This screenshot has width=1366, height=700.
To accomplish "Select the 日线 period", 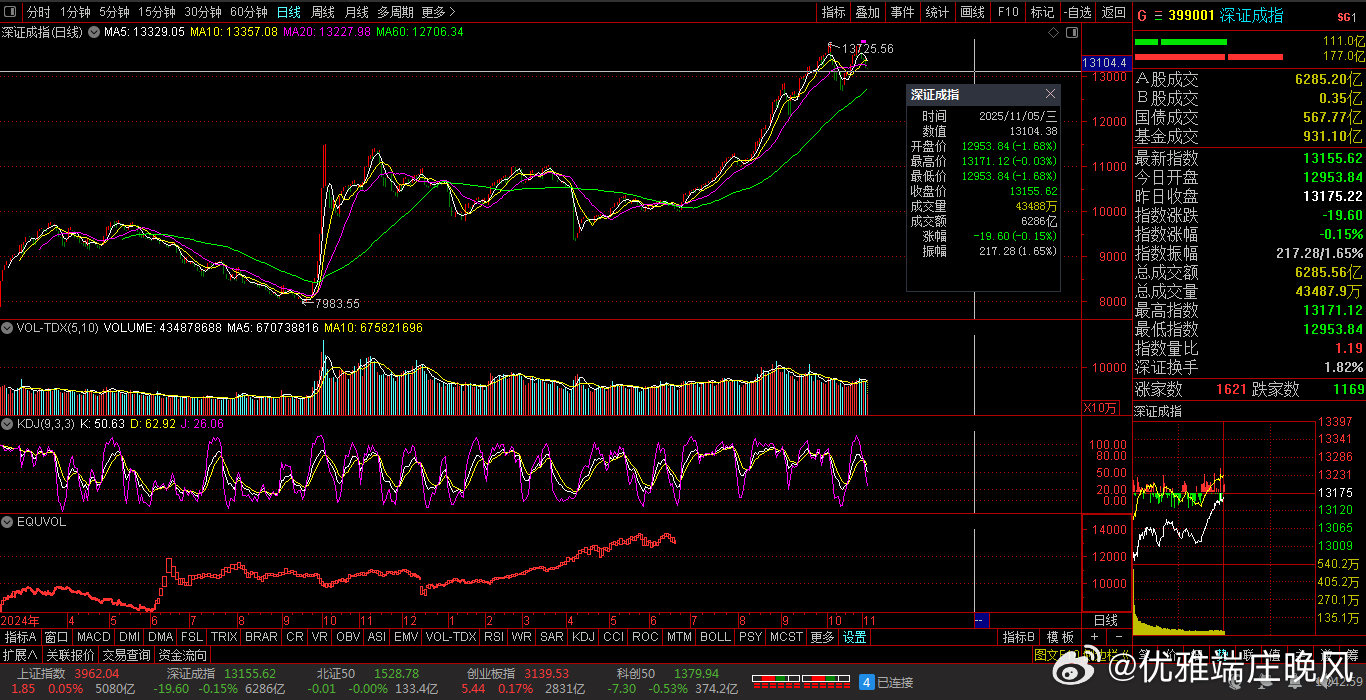I will tap(289, 12).
